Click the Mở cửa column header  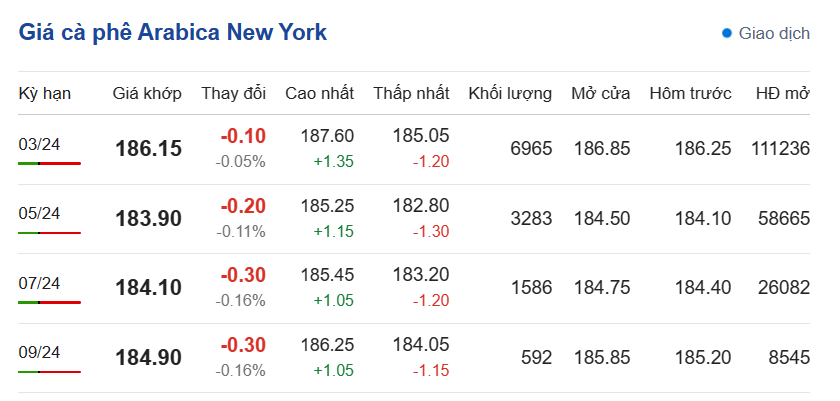click(x=600, y=94)
